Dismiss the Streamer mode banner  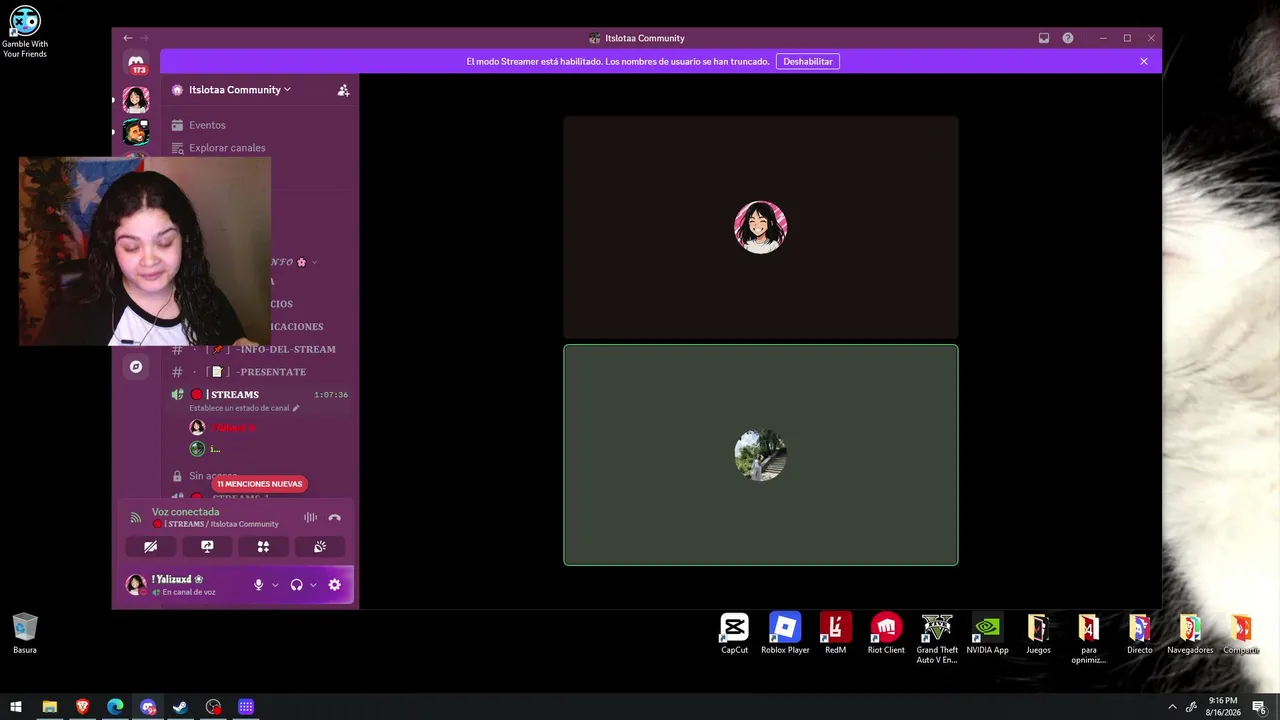(x=1144, y=61)
